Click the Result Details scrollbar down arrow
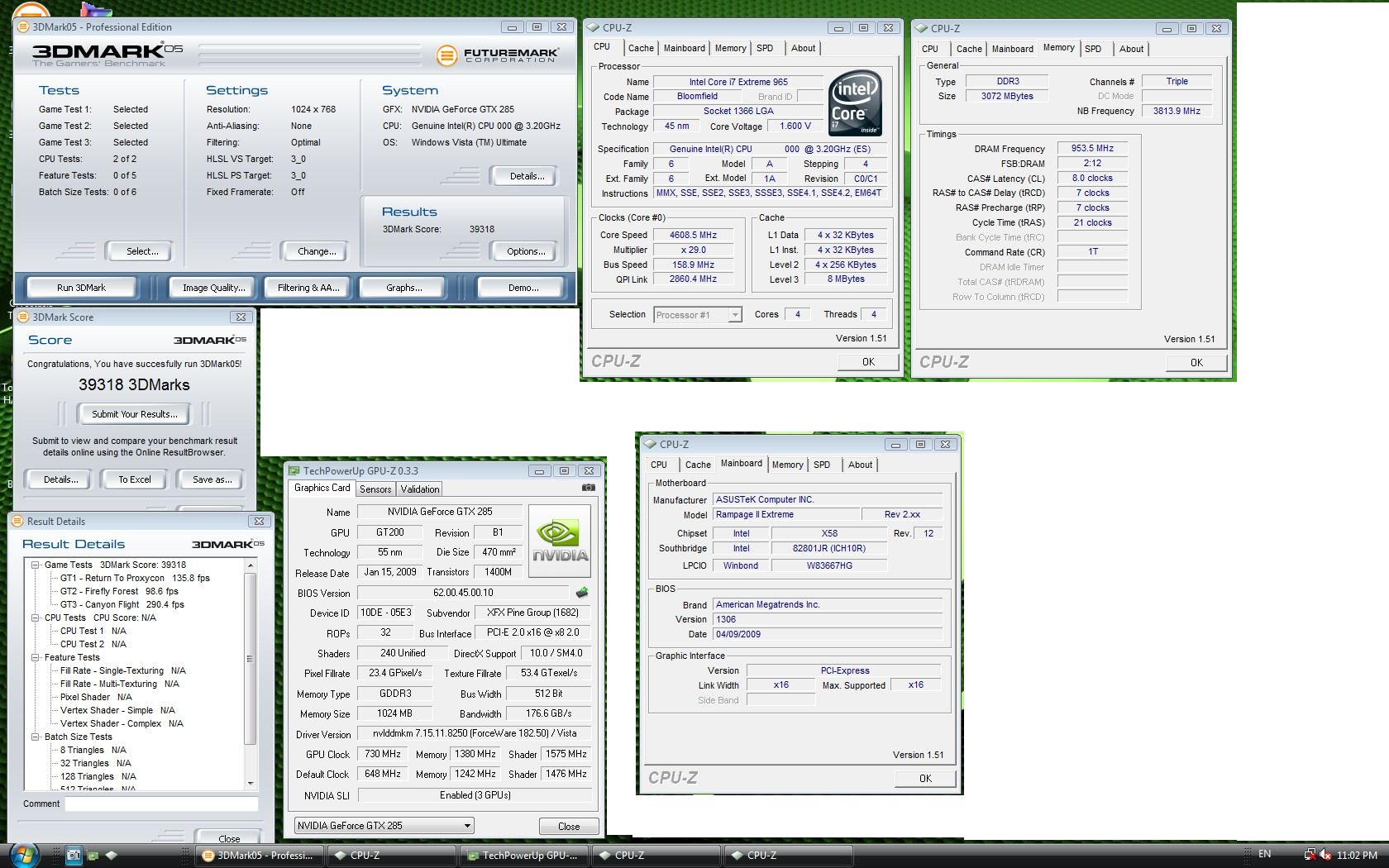 (x=251, y=783)
